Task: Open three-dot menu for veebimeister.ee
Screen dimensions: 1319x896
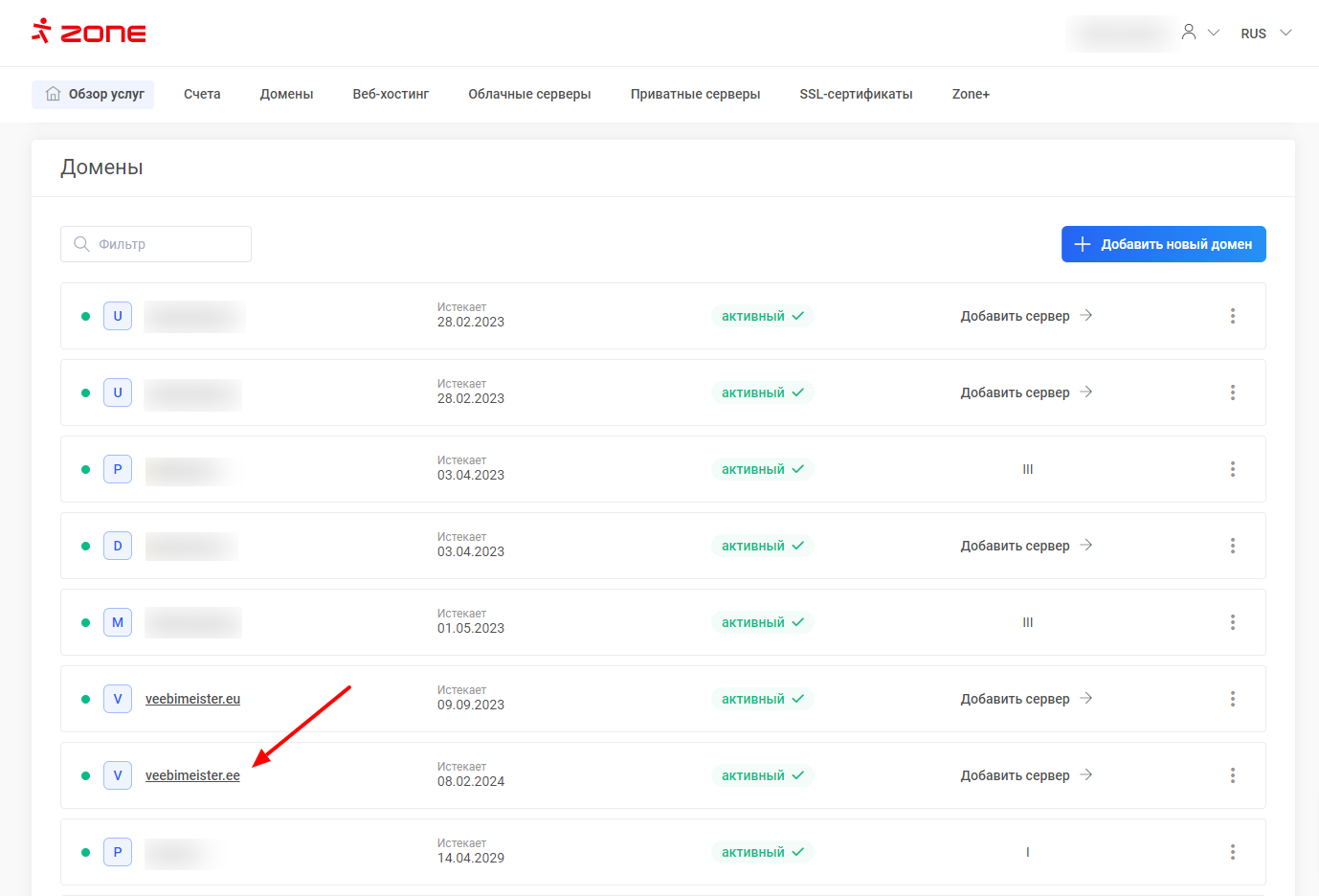Action: [x=1232, y=775]
